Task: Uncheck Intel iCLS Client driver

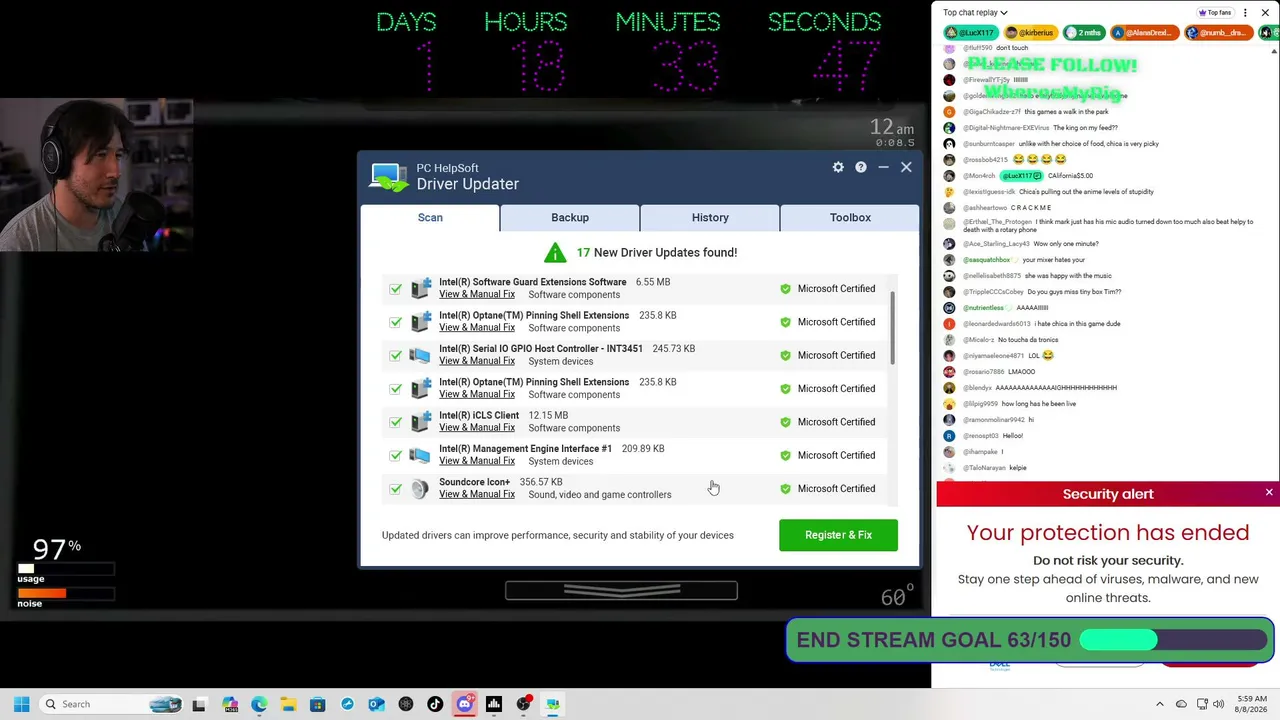Action: pyautogui.click(x=396, y=422)
